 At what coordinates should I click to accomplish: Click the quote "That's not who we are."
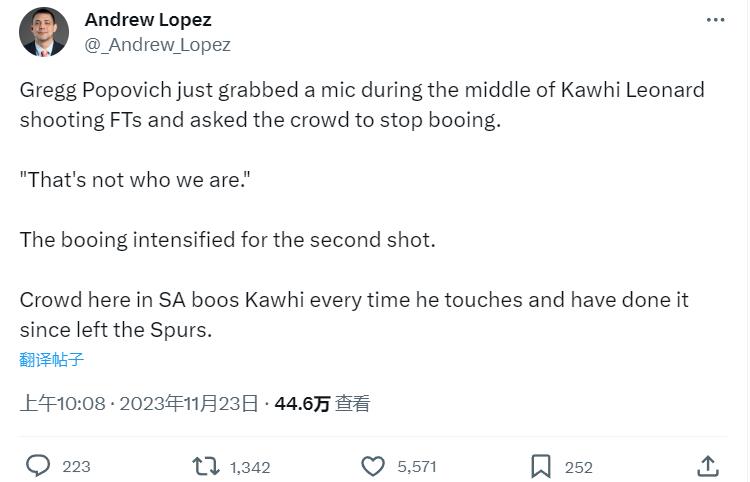point(135,180)
